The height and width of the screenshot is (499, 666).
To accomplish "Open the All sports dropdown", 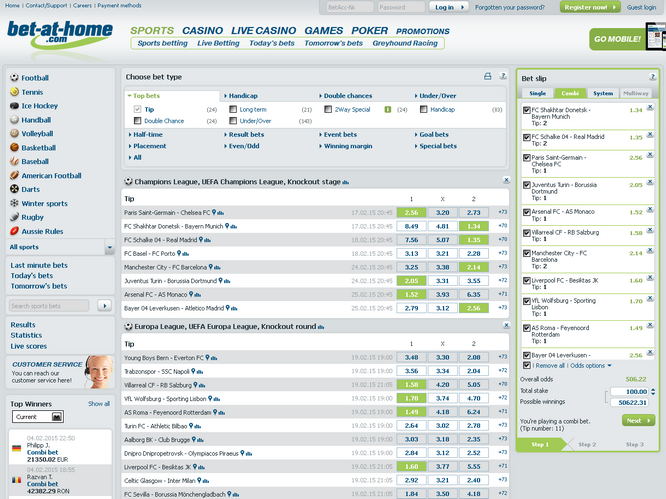I will (110, 247).
